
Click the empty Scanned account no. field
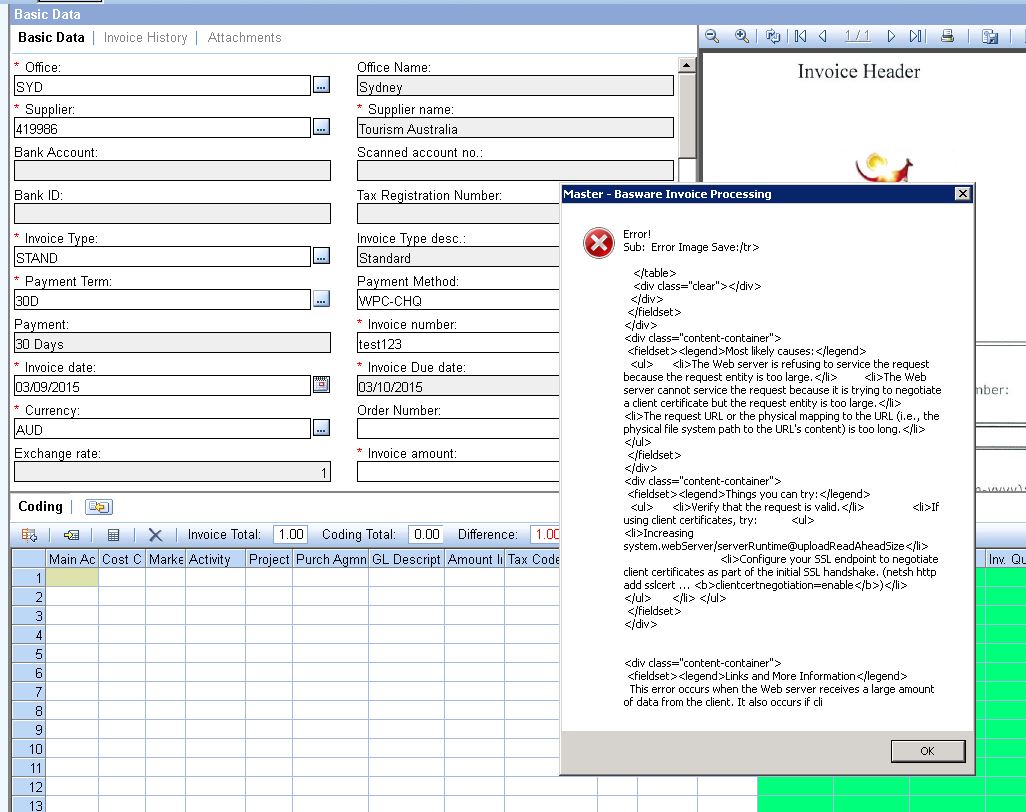[x=515, y=171]
